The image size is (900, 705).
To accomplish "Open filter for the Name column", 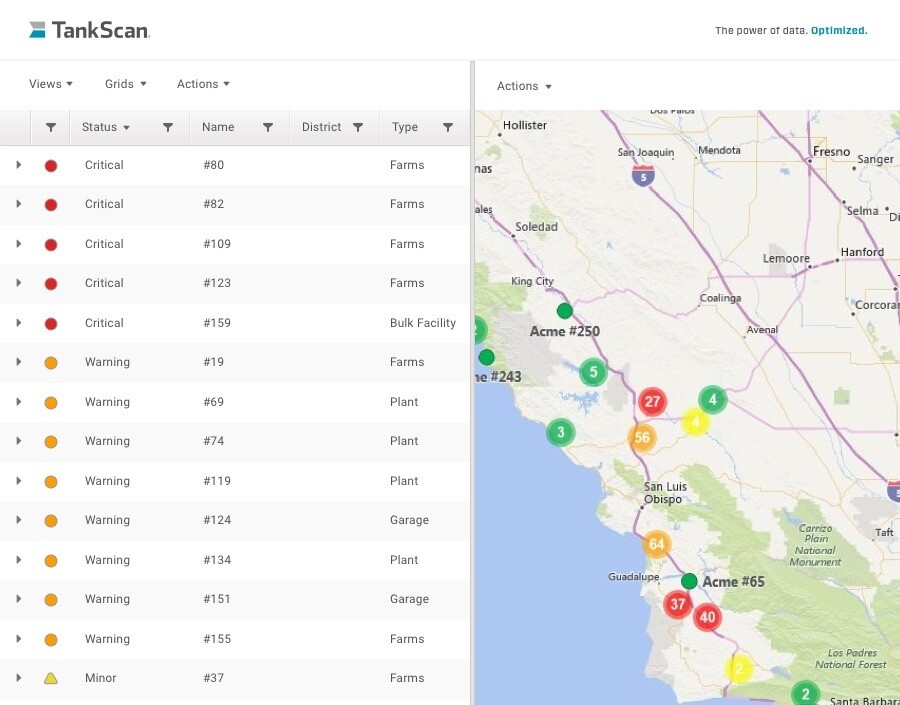I will tap(268, 127).
